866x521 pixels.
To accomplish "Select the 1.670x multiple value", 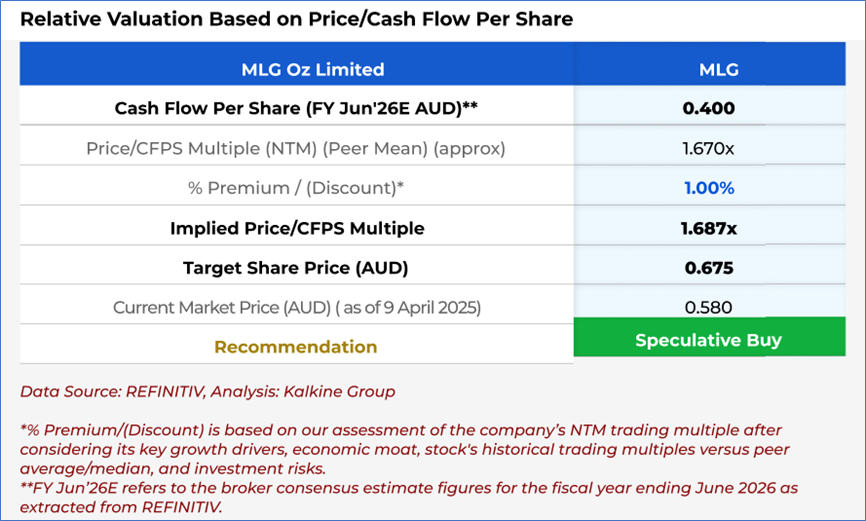I will coord(708,148).
